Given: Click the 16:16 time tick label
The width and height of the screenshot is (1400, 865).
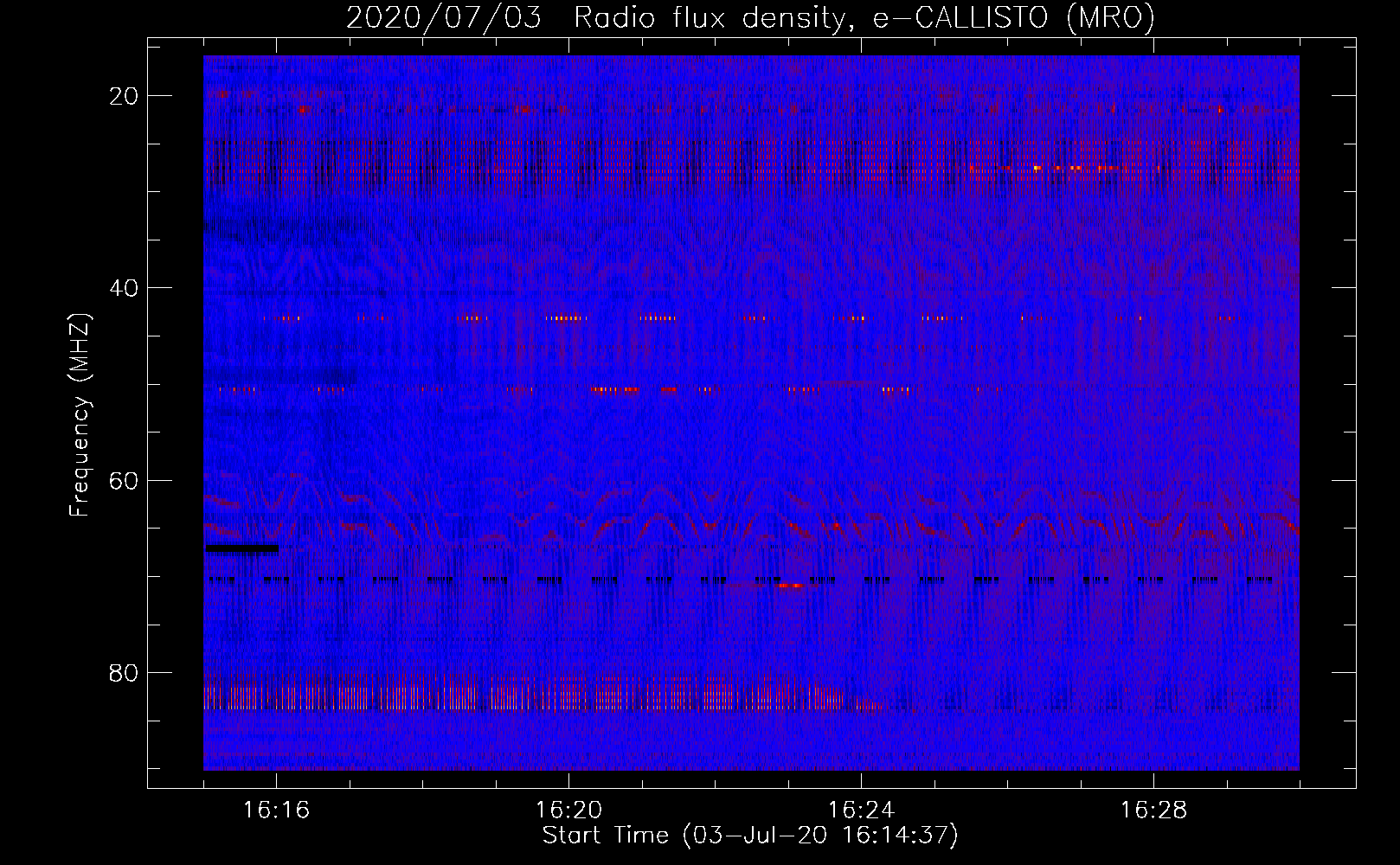Looking at the screenshot, I should click(x=276, y=811).
